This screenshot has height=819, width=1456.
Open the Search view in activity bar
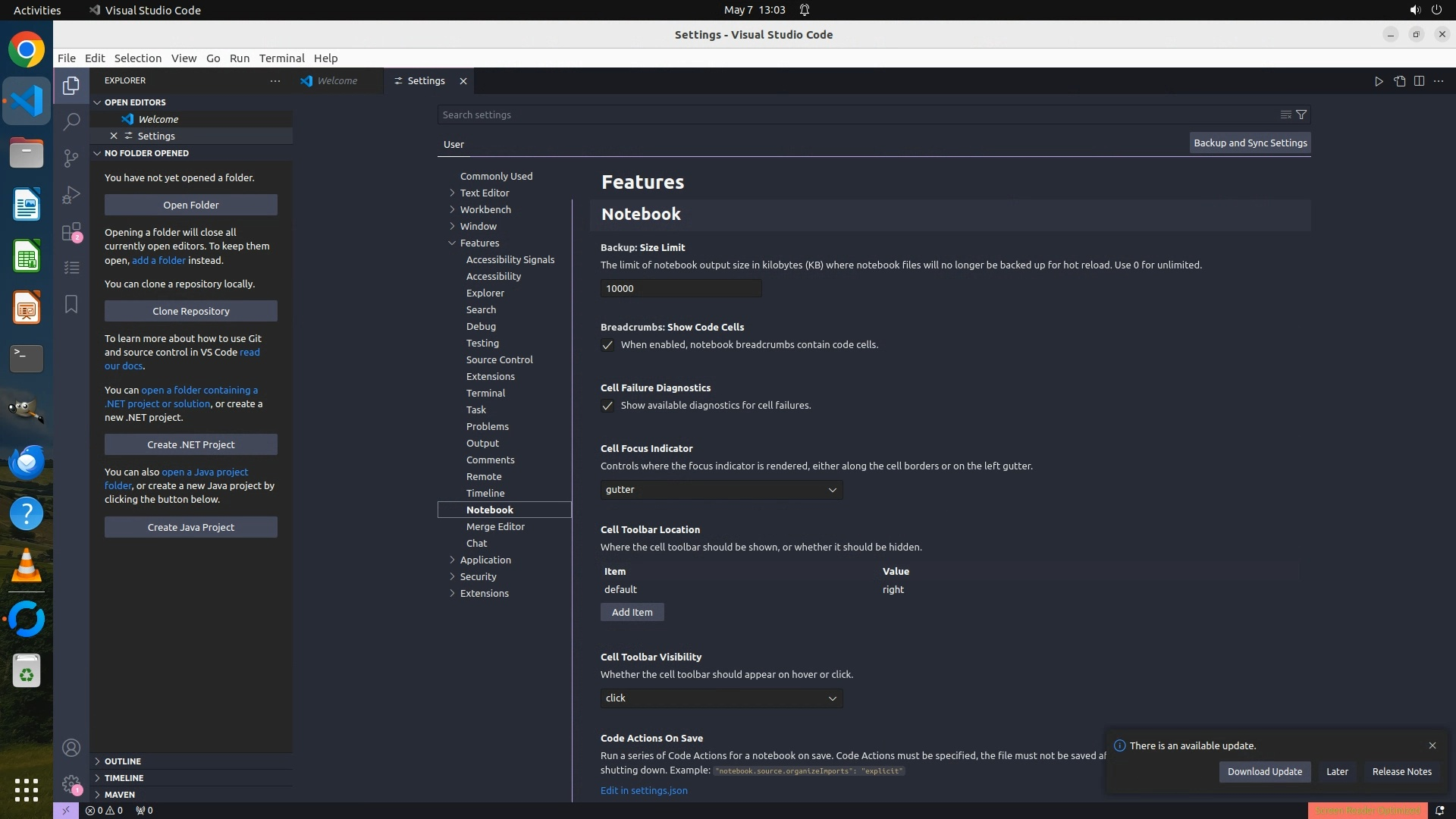coord(71,121)
